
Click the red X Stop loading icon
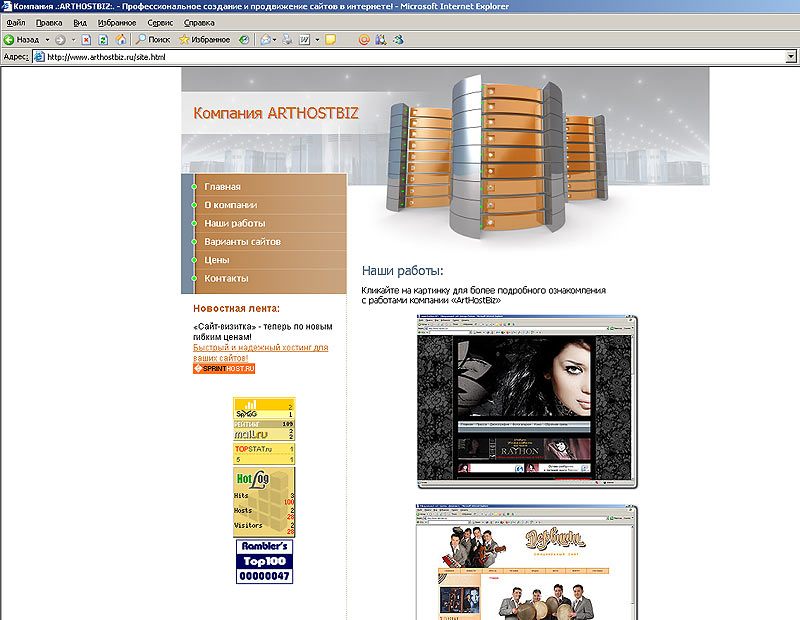[86, 39]
